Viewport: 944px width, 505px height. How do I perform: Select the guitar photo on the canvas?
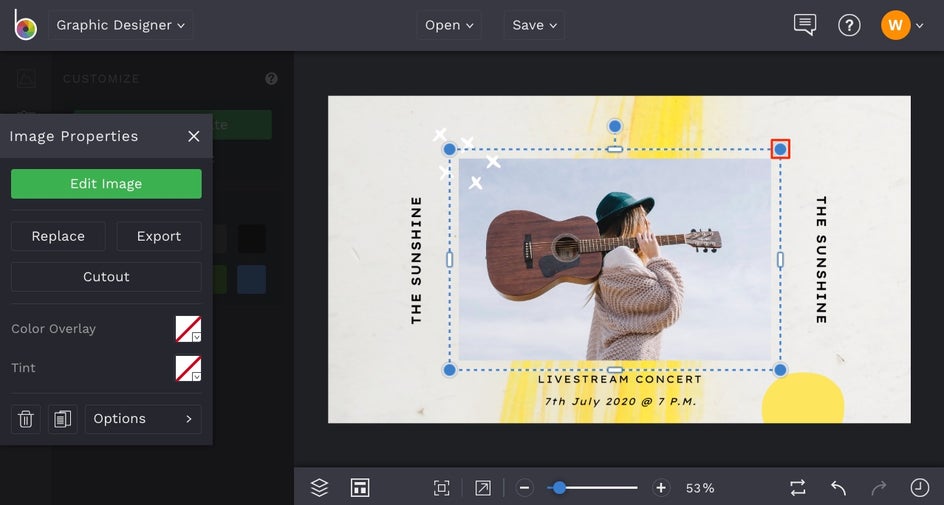(615, 259)
